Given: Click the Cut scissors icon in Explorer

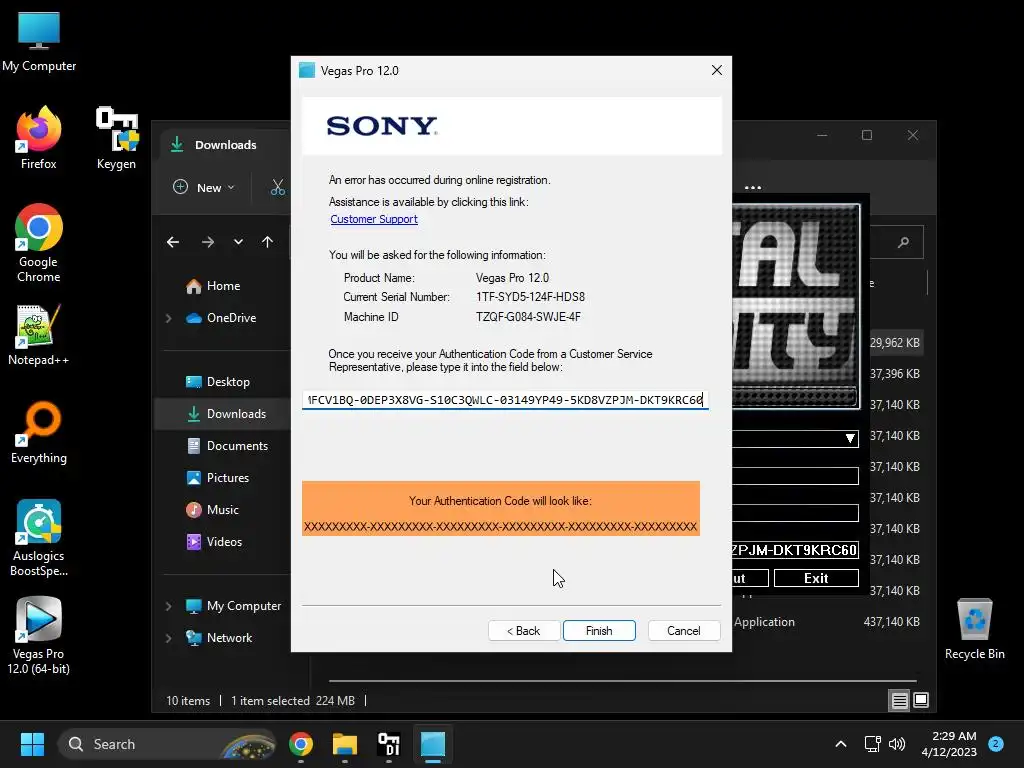Looking at the screenshot, I should pos(278,187).
